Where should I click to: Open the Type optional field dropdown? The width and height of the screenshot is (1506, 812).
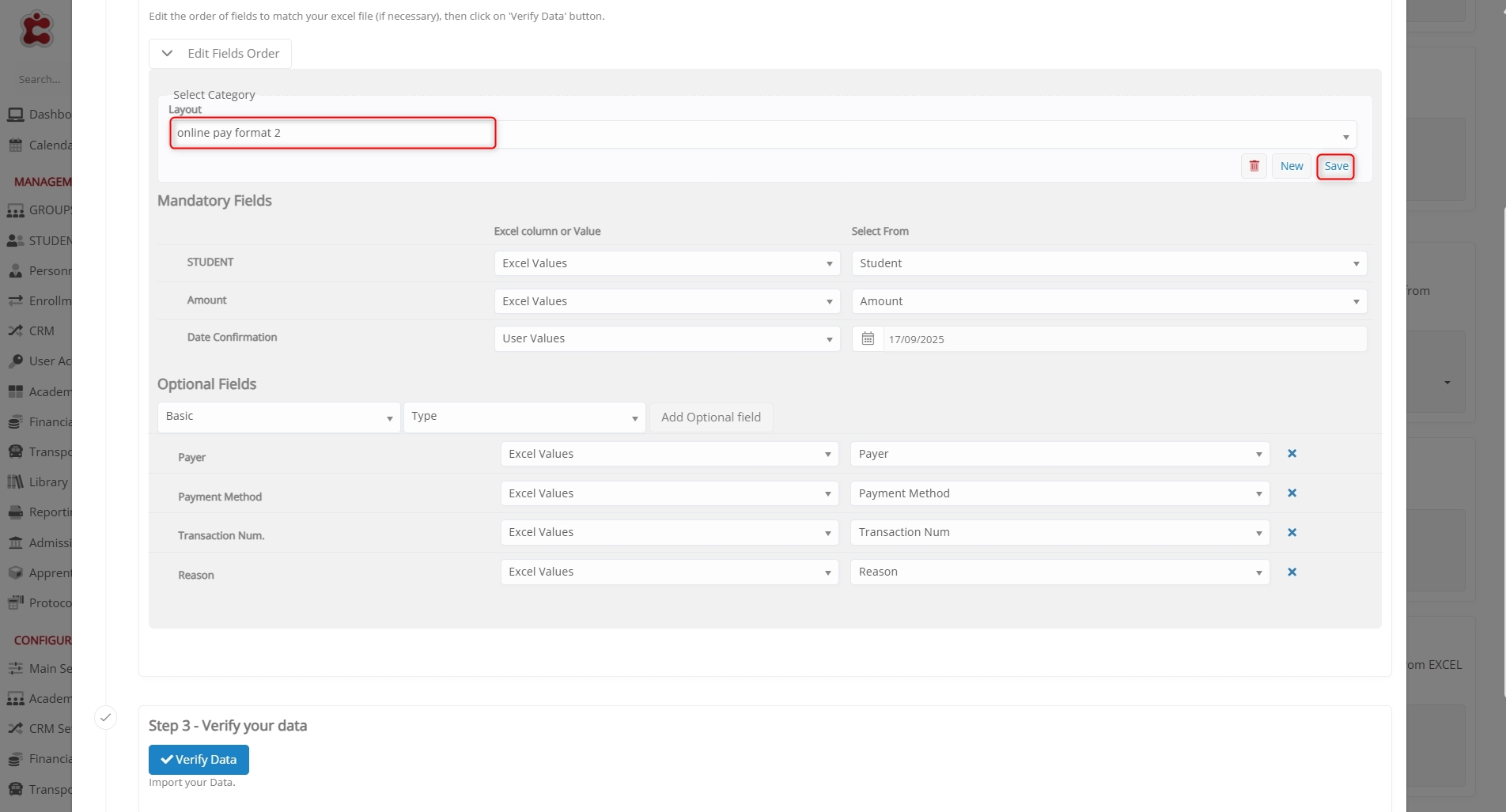pyautogui.click(x=524, y=417)
